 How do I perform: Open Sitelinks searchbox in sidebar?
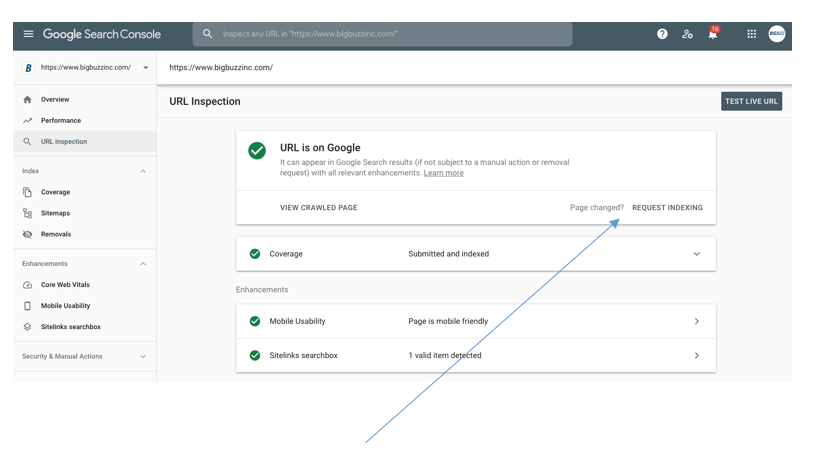click(x=71, y=327)
